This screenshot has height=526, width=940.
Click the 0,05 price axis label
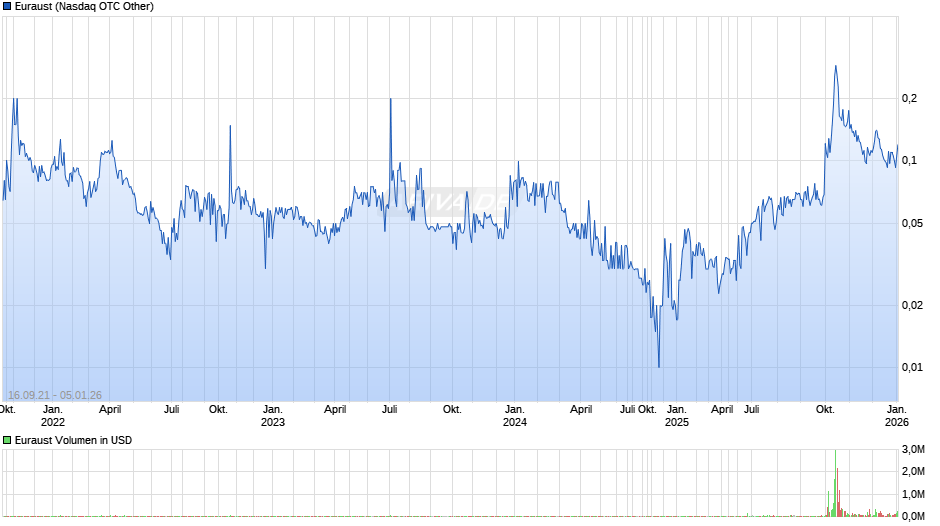click(912, 224)
